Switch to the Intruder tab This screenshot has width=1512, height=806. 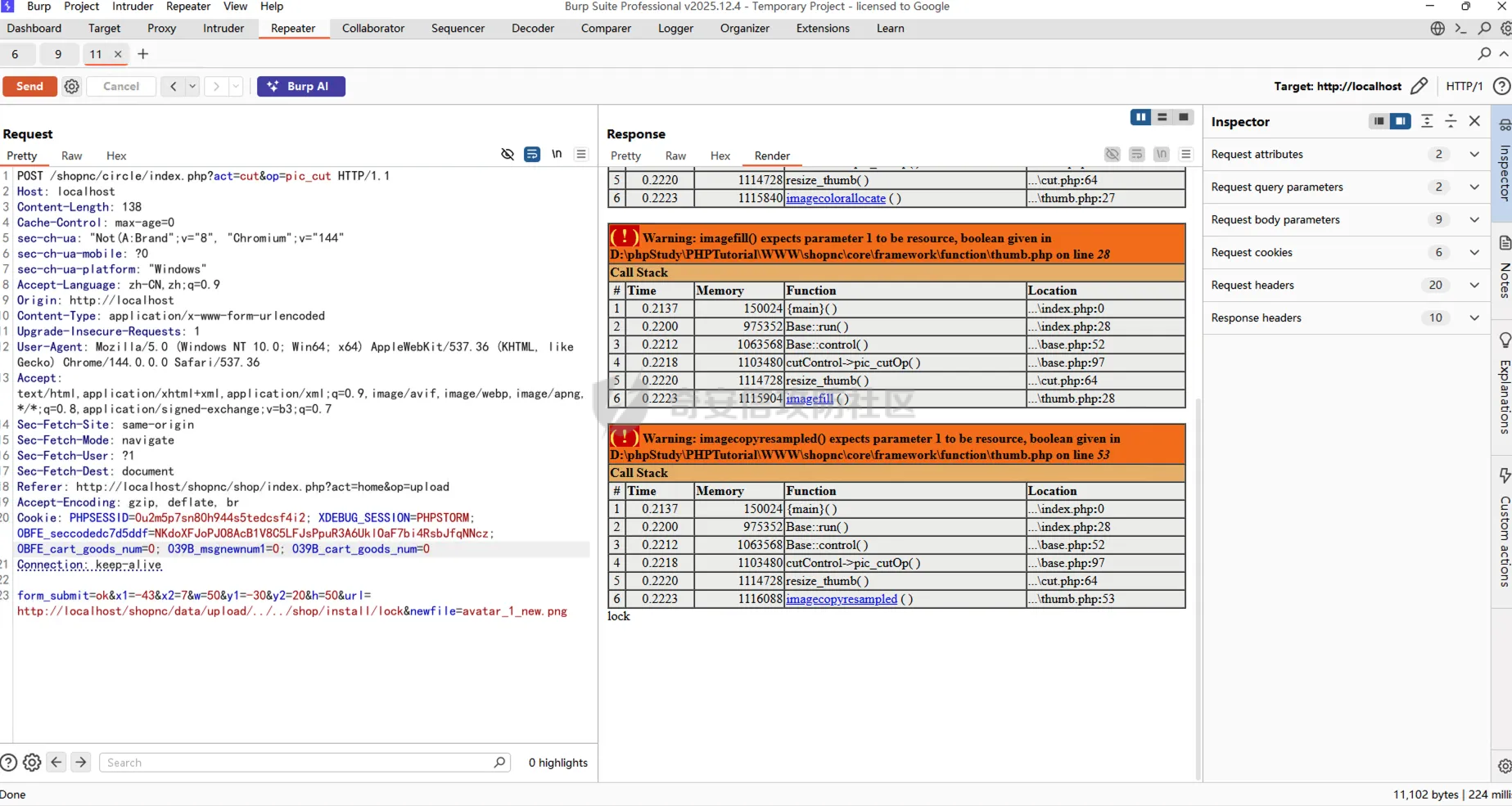223,29
